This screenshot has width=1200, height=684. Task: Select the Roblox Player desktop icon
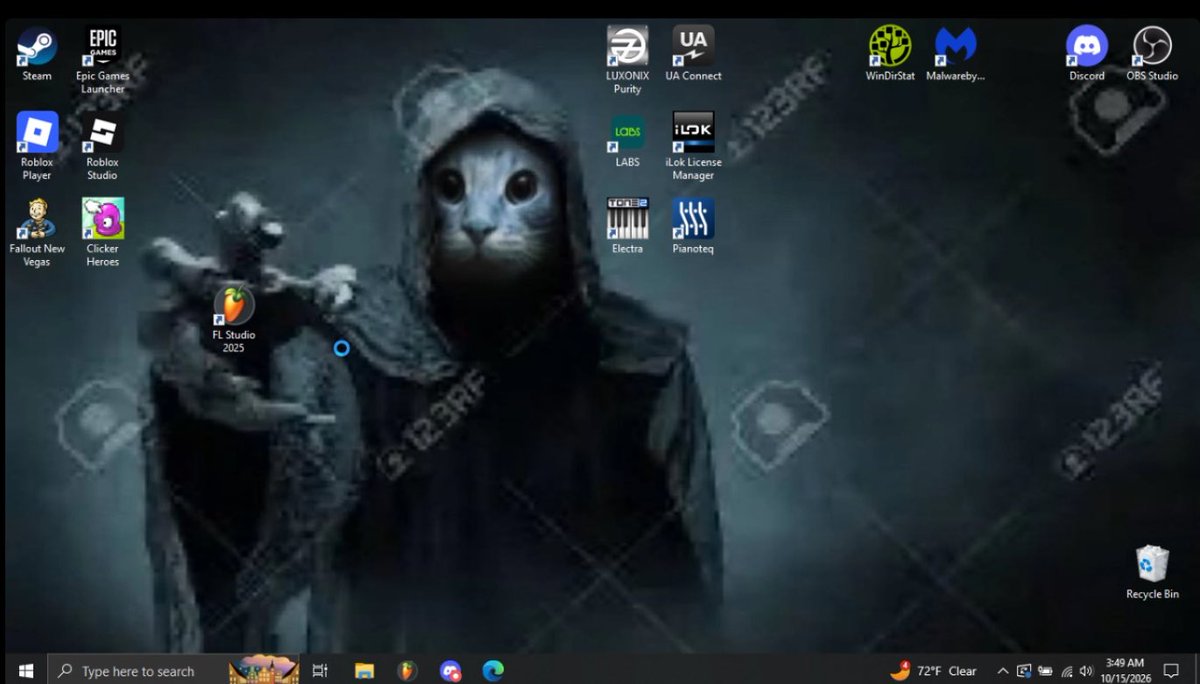[x=37, y=146]
